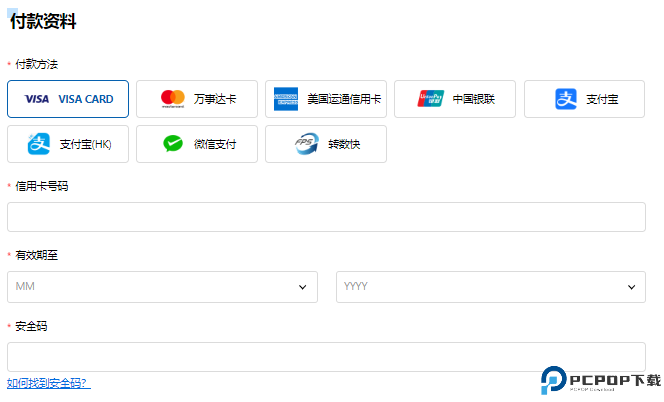This screenshot has width=664, height=402.
Task: Select the 美国运通信用卡 text label
Action: point(344,99)
